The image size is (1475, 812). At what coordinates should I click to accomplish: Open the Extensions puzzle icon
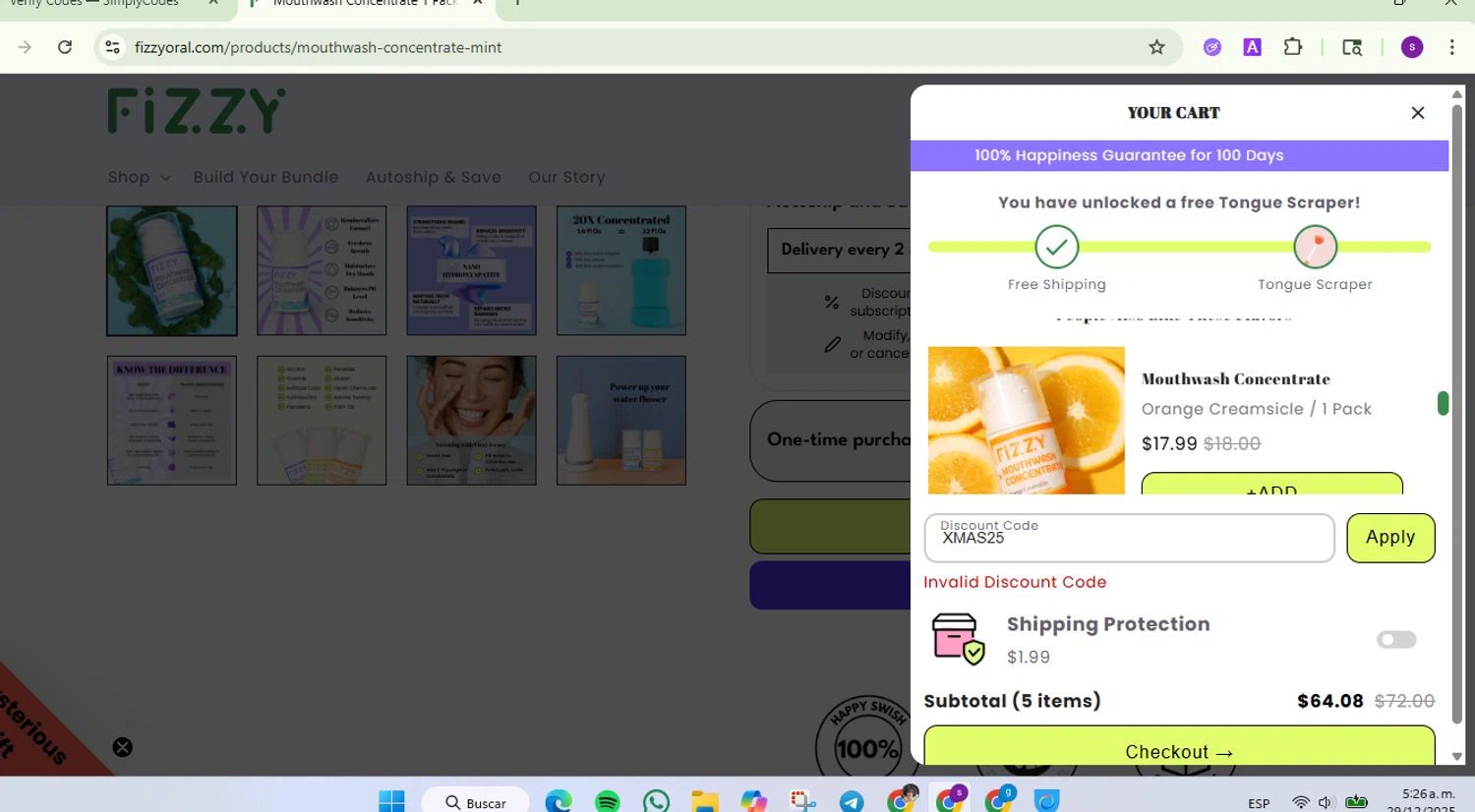[x=1292, y=47]
